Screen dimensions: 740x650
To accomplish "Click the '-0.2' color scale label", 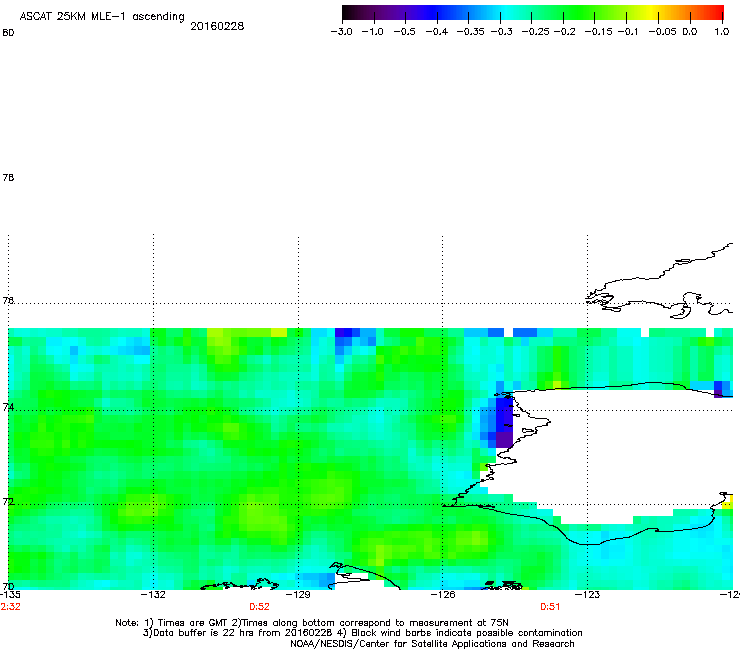I will click(x=564, y=32).
